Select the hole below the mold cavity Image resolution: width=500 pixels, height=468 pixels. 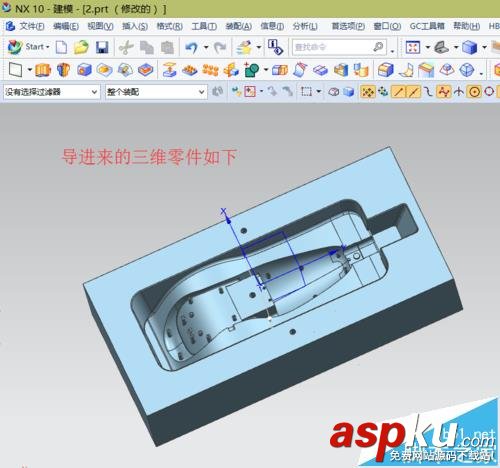(293, 332)
